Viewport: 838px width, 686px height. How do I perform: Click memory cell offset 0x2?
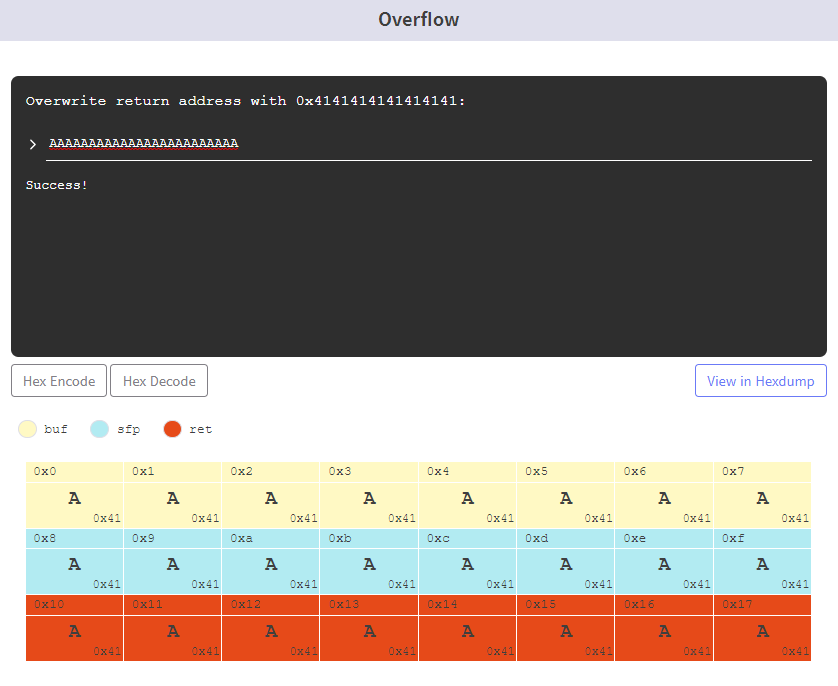tap(271, 495)
